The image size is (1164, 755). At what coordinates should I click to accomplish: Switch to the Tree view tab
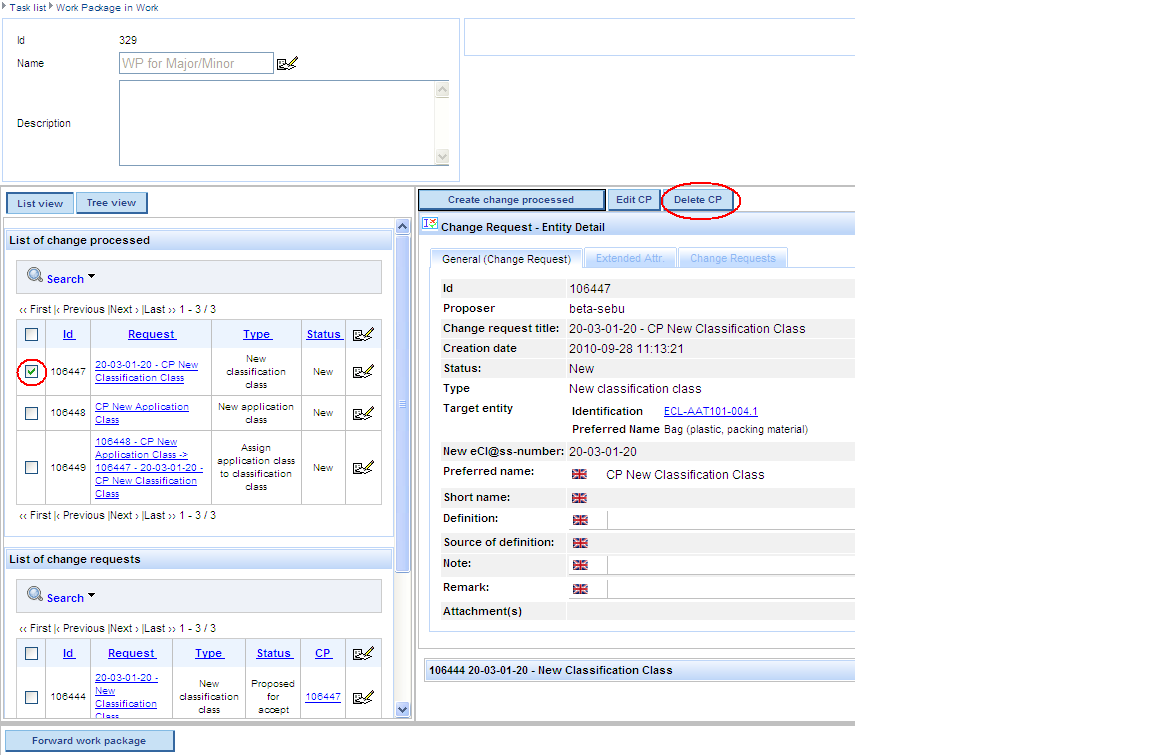click(111, 203)
